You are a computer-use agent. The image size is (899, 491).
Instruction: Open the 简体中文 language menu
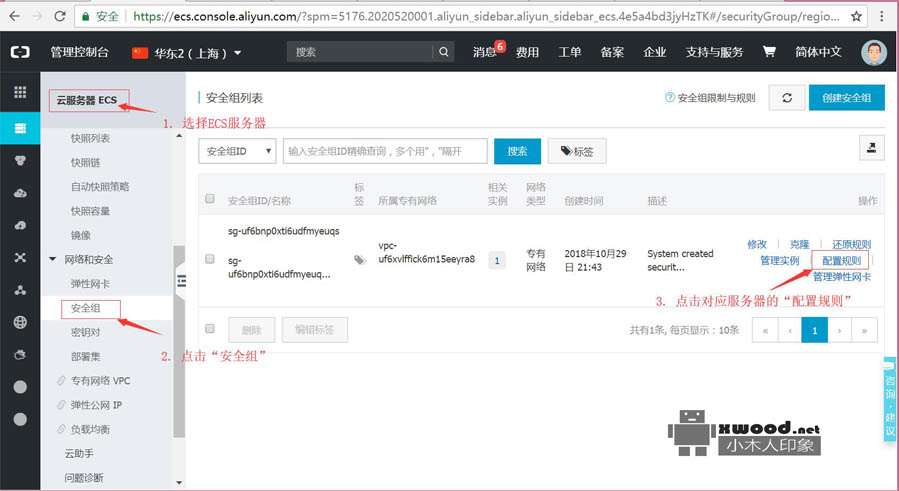[818, 52]
